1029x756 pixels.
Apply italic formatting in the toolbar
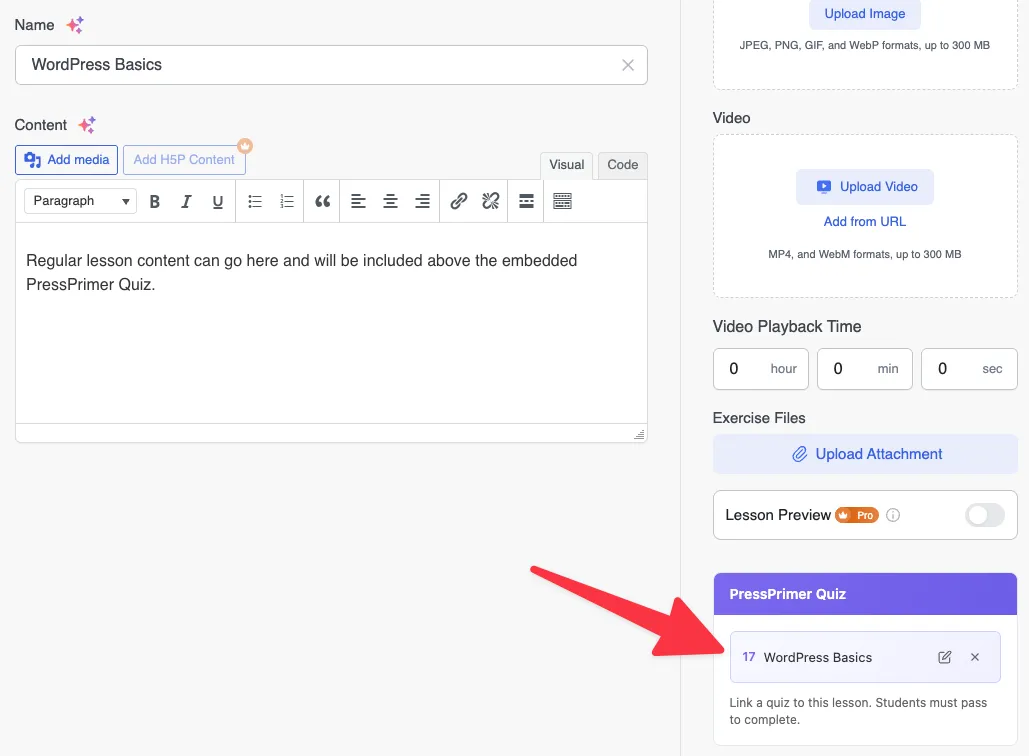pyautogui.click(x=186, y=201)
